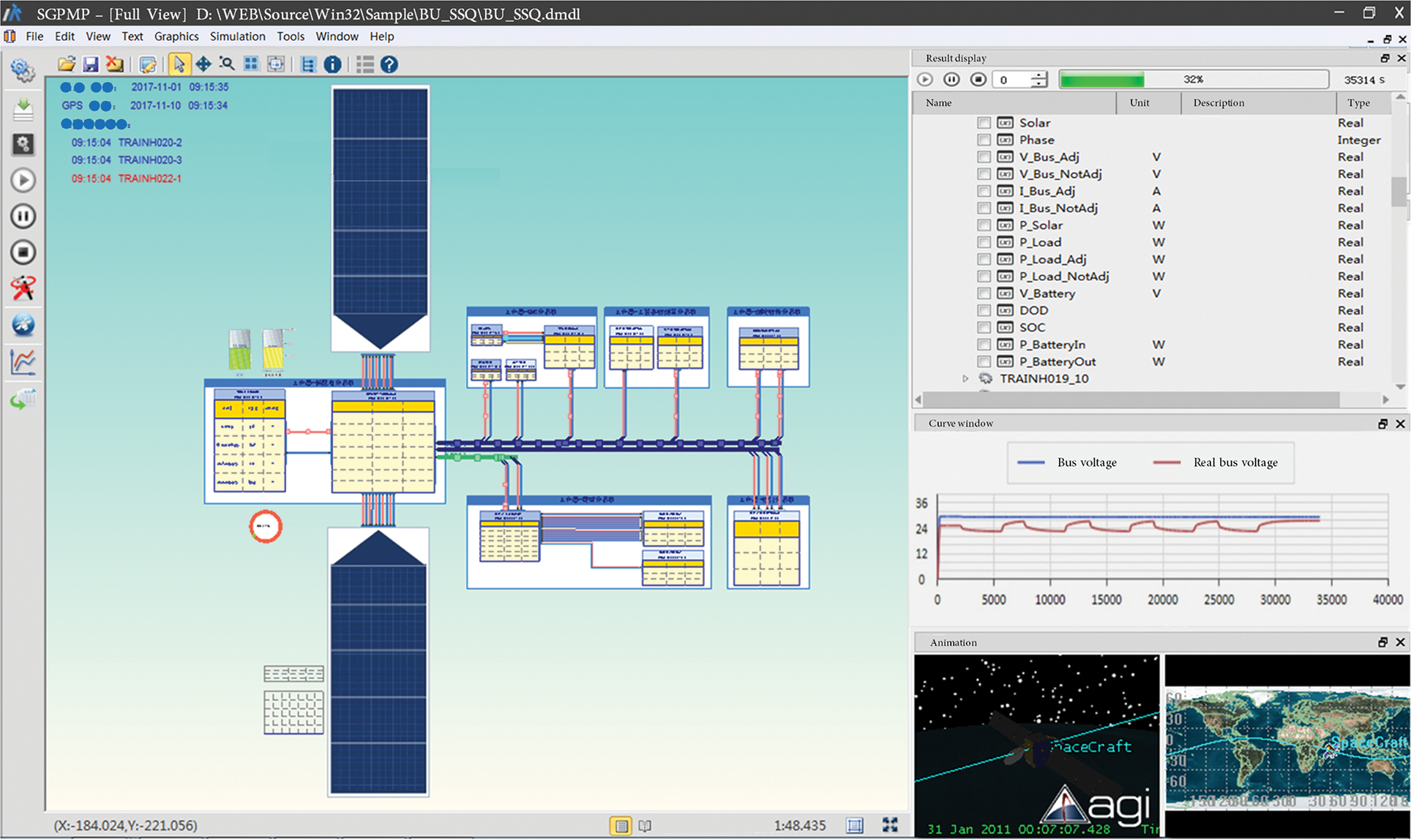
Task: Tick the SOC variable checkbox
Action: [x=984, y=328]
